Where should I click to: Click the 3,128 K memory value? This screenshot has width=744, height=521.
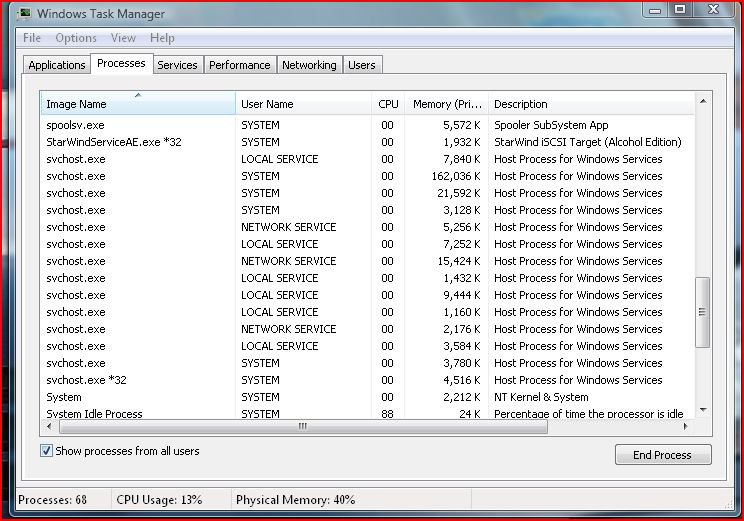462,210
